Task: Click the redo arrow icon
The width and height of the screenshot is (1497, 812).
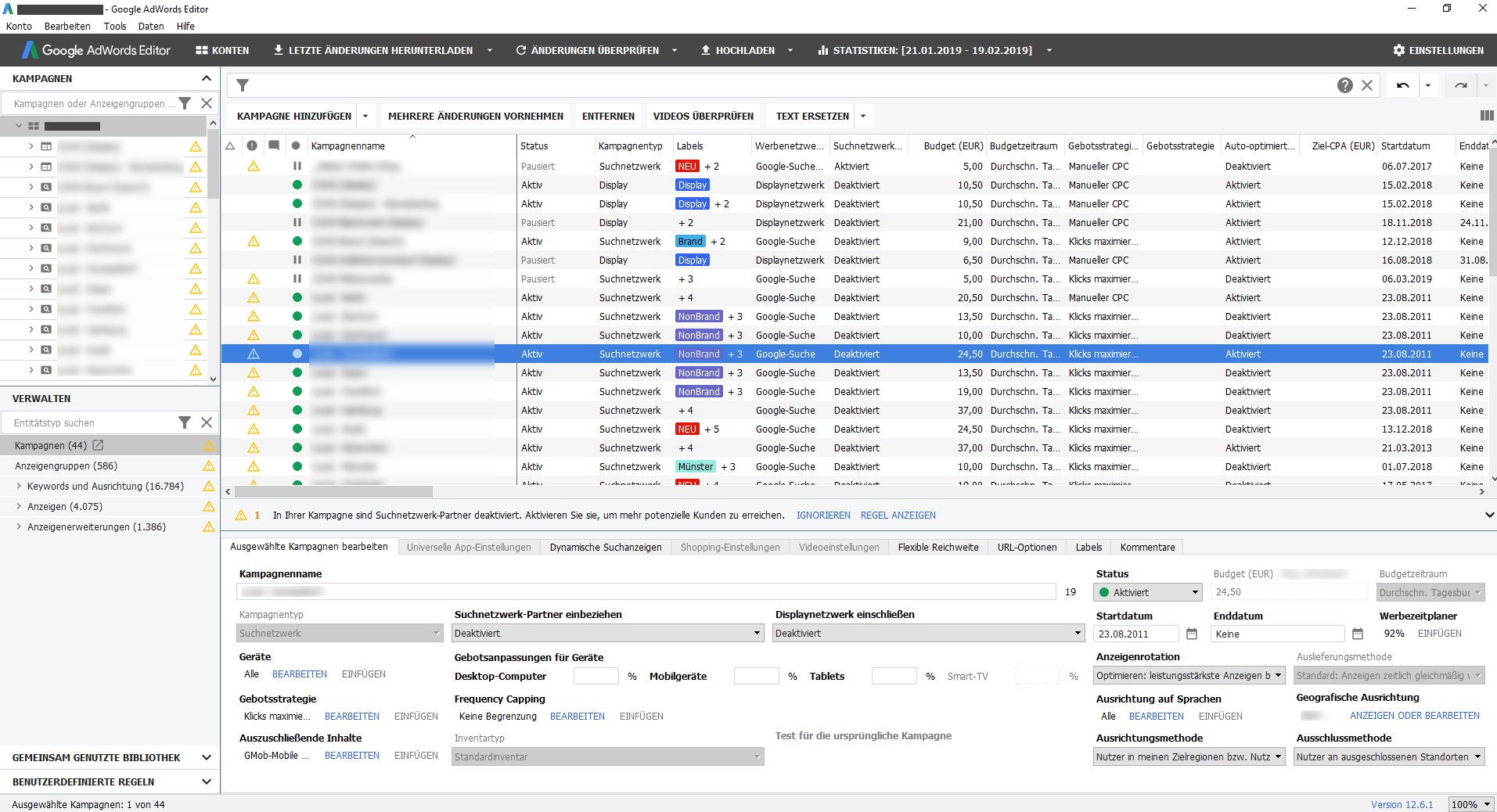Action: tap(1460, 85)
